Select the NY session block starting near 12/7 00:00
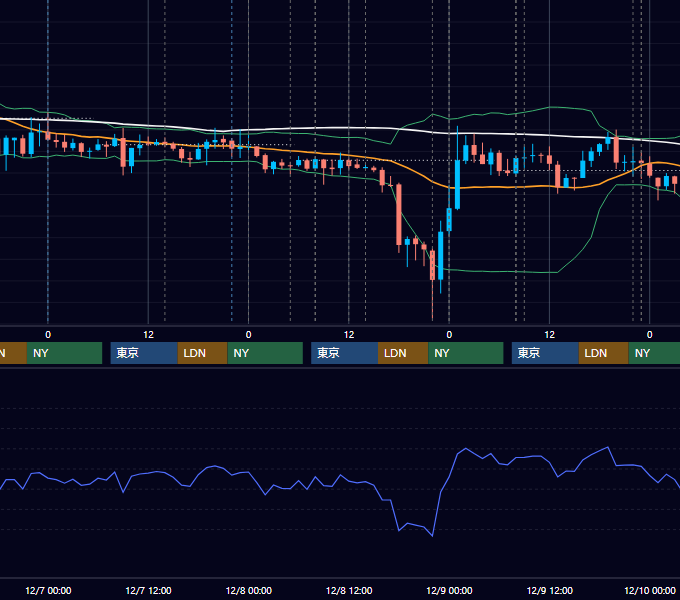The image size is (680, 600). (x=64, y=353)
